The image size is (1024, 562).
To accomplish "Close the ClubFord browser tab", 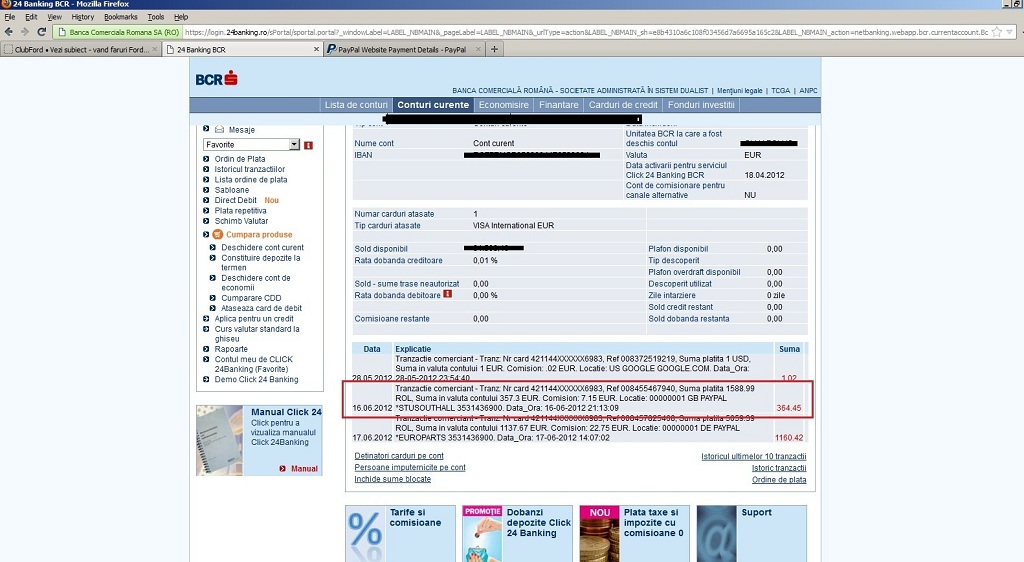I will [154, 49].
